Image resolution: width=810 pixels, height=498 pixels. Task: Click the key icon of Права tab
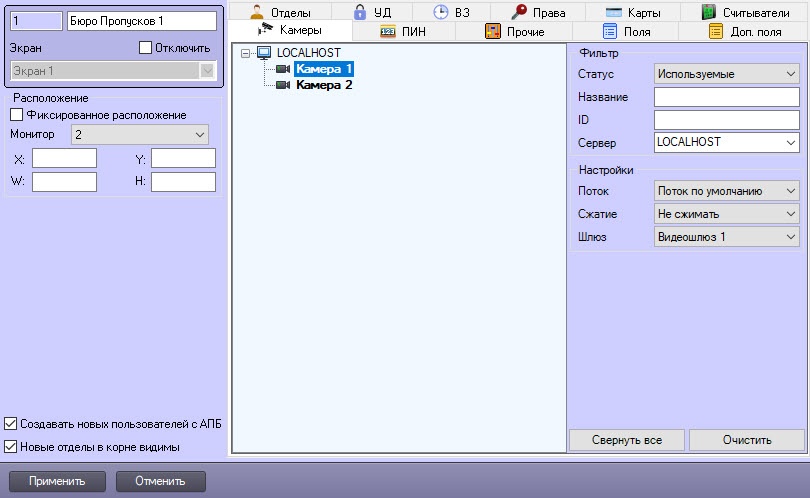pyautogui.click(x=520, y=13)
